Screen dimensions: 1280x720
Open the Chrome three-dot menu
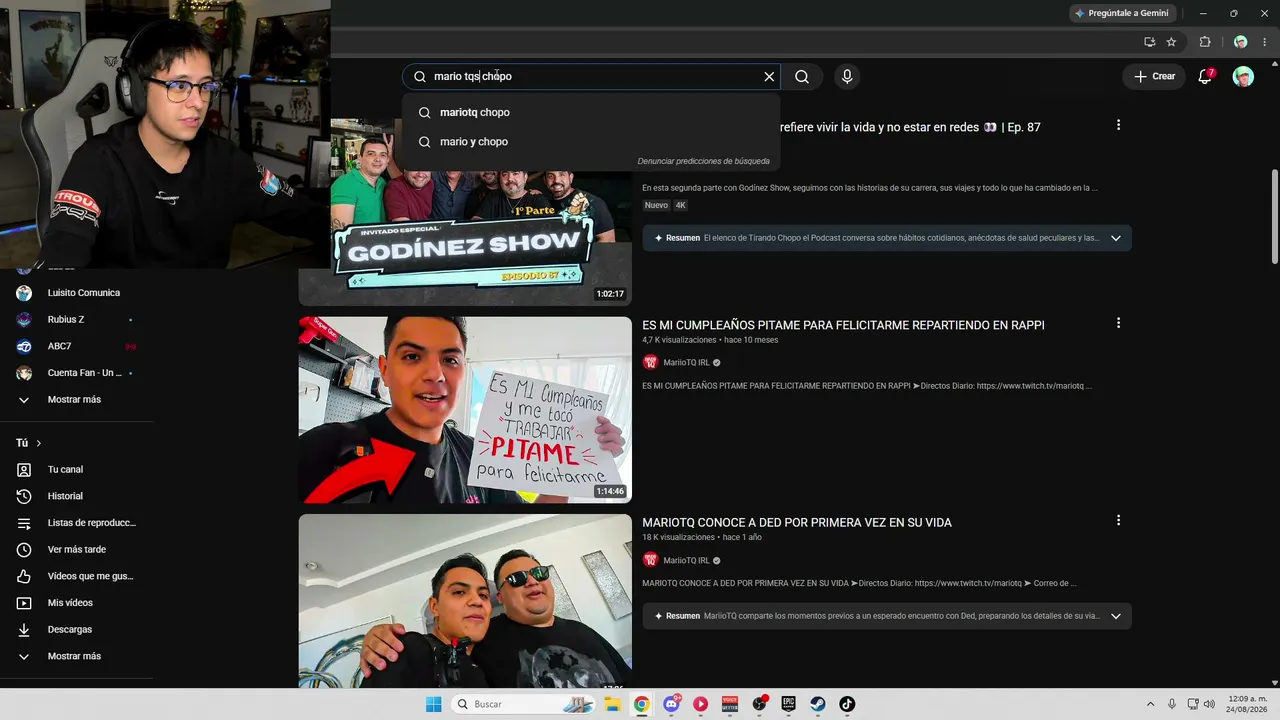(1264, 42)
